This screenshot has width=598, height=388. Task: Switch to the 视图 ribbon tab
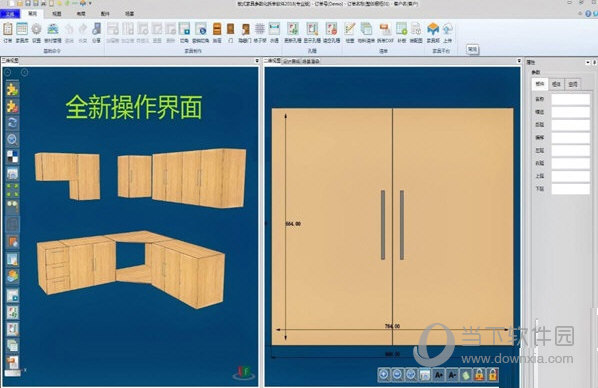[56, 14]
